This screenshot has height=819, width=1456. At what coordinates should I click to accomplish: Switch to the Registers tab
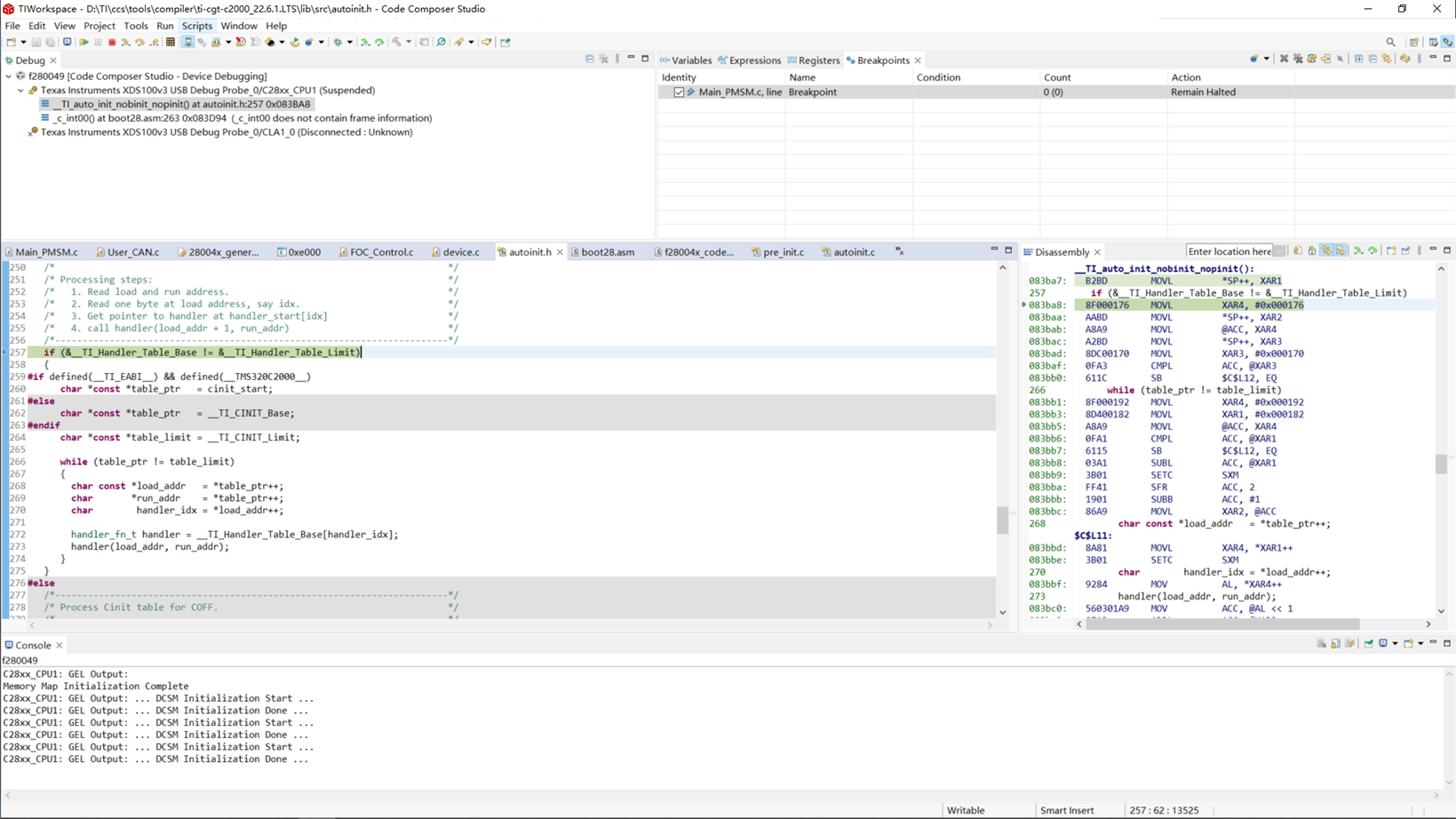(817, 60)
